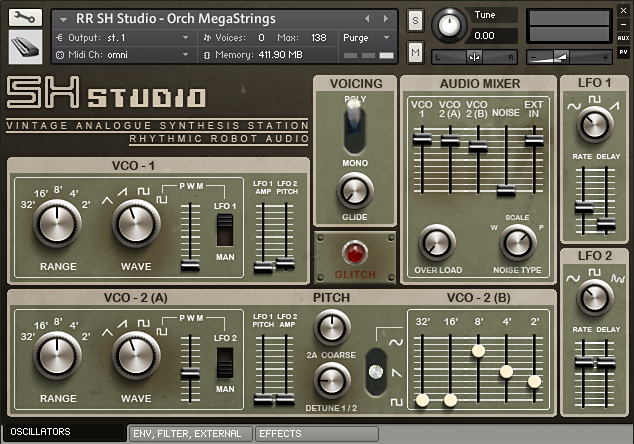Click the VCO-1 Range knob
Viewport: 634px width, 444px height.
[x=57, y=224]
